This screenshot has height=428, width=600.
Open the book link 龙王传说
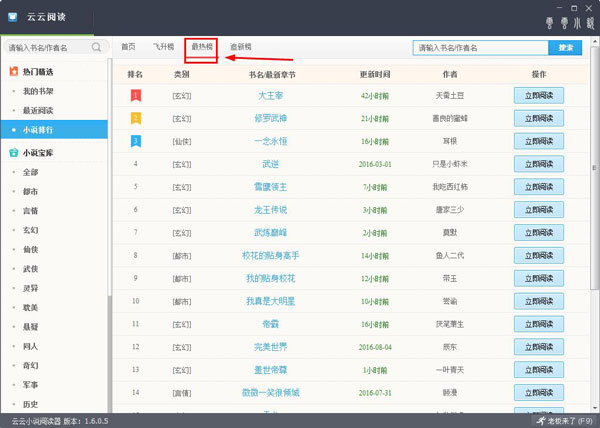pyautogui.click(x=271, y=210)
